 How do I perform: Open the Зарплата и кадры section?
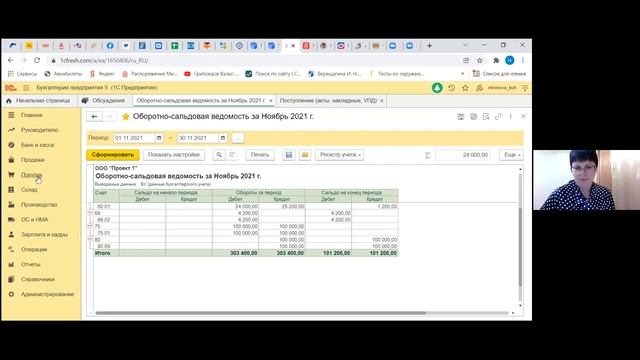point(44,235)
